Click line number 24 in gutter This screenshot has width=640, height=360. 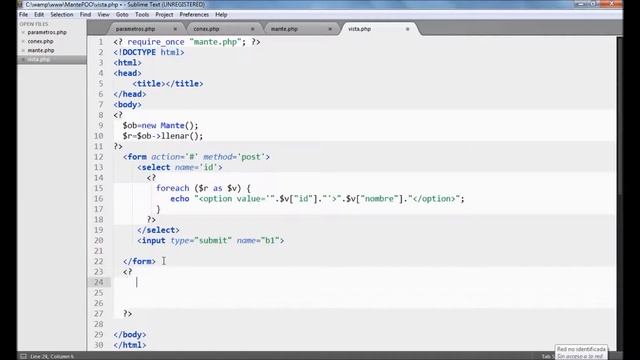pos(99,282)
